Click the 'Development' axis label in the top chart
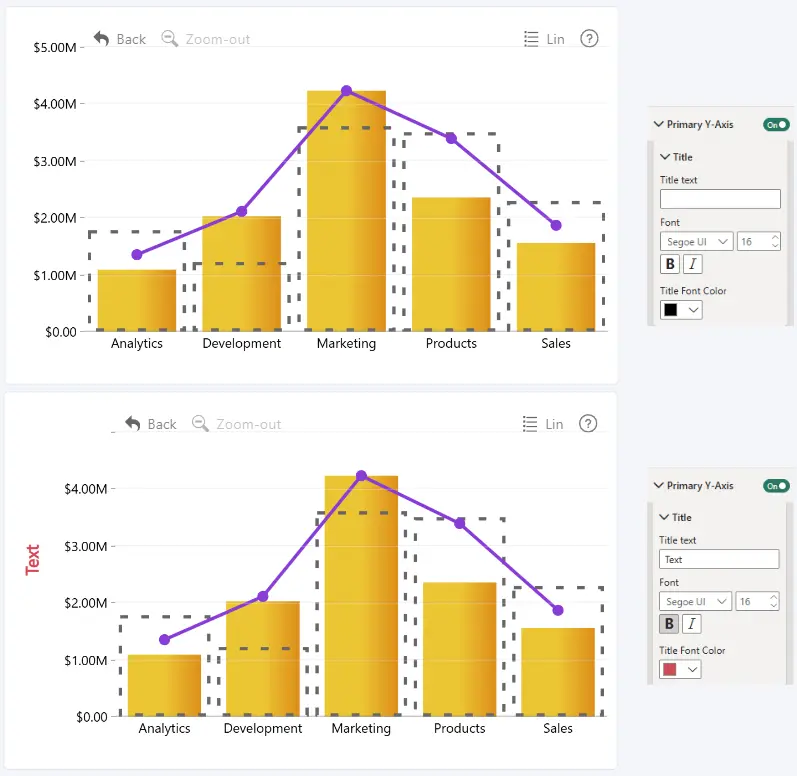 [x=241, y=344]
